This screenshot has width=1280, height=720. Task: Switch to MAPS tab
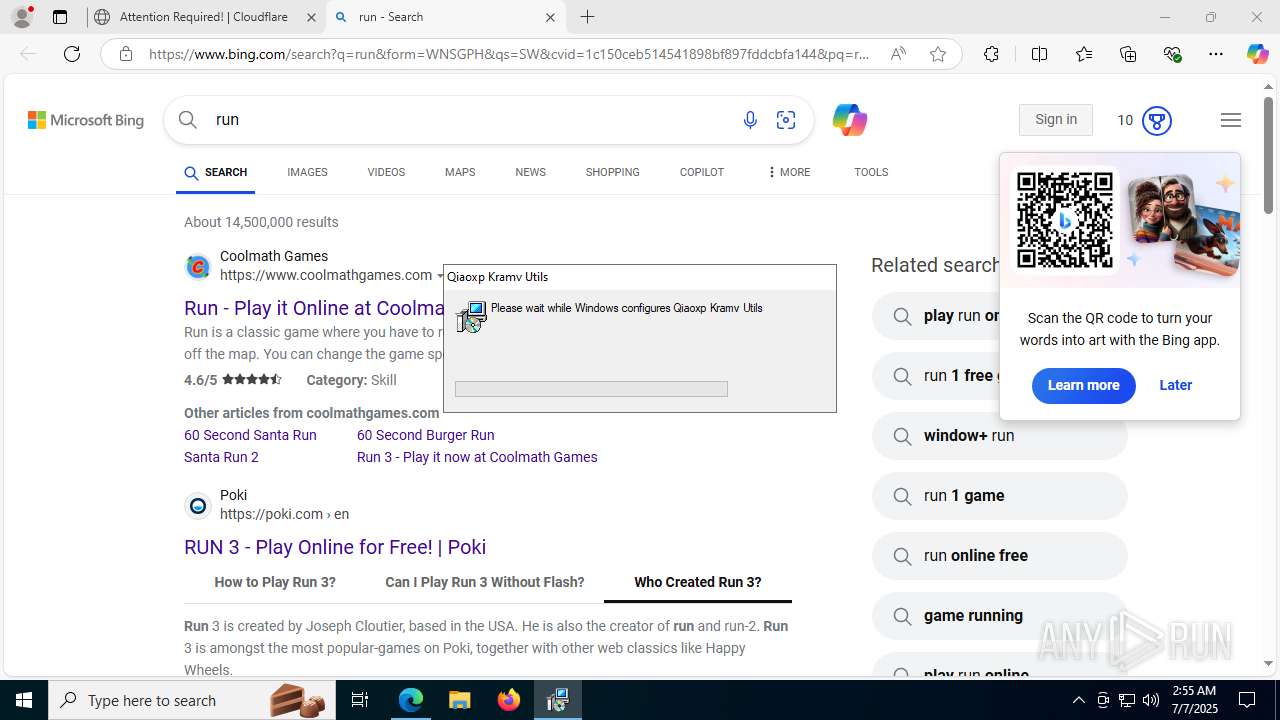click(x=460, y=172)
